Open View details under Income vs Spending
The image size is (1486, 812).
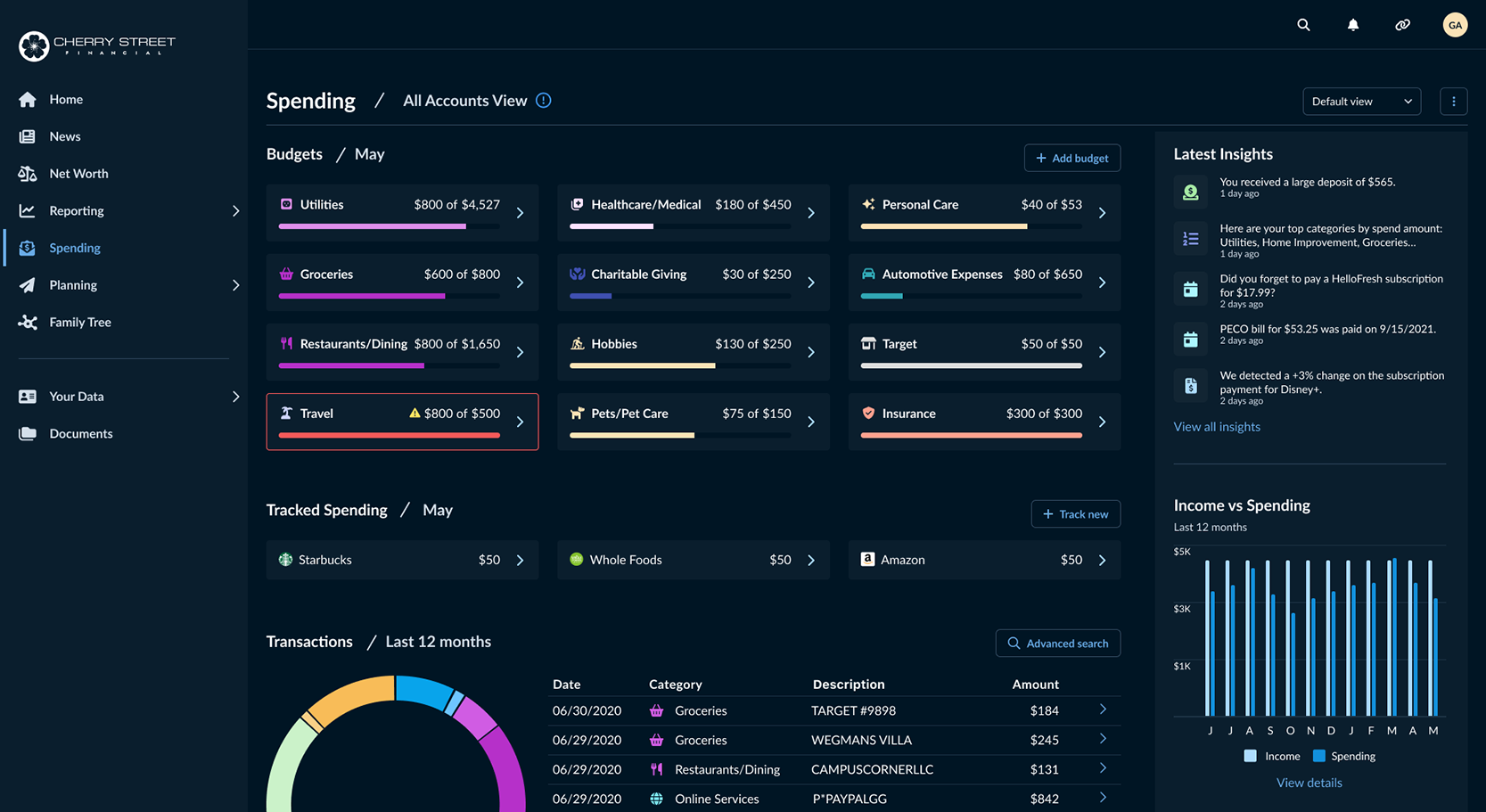[1309, 783]
